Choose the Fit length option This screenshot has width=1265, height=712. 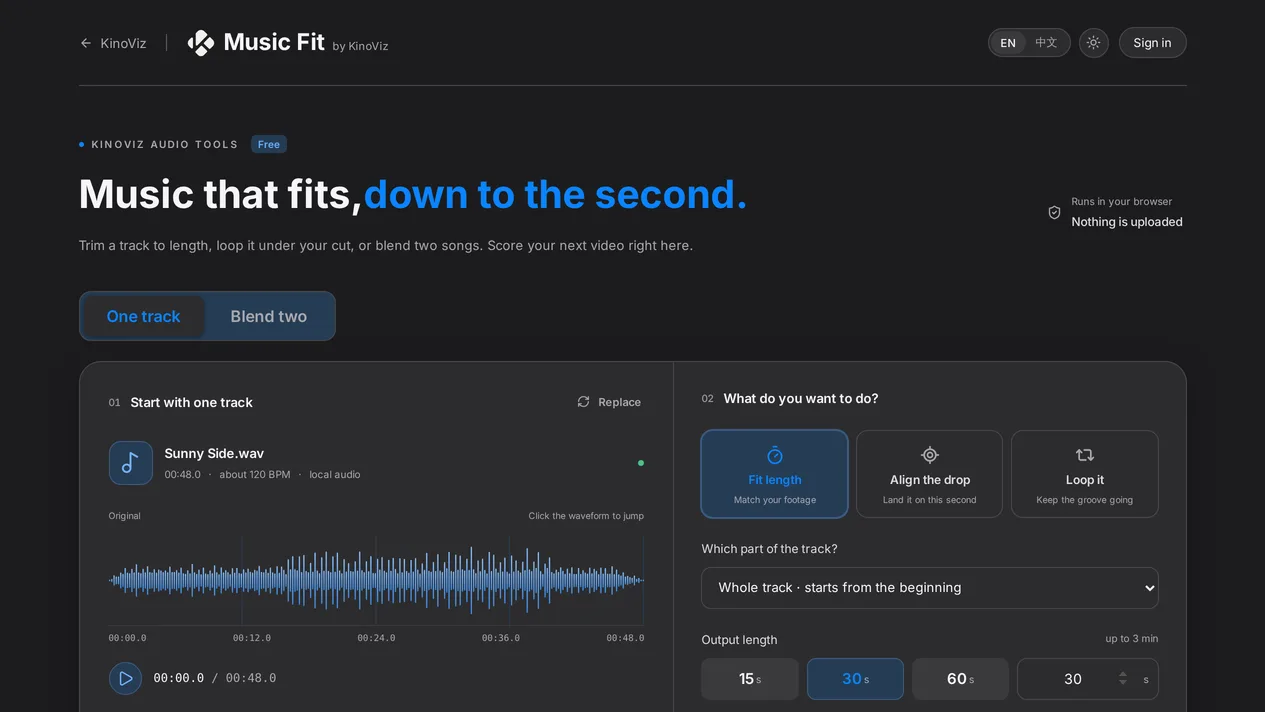[775, 474]
